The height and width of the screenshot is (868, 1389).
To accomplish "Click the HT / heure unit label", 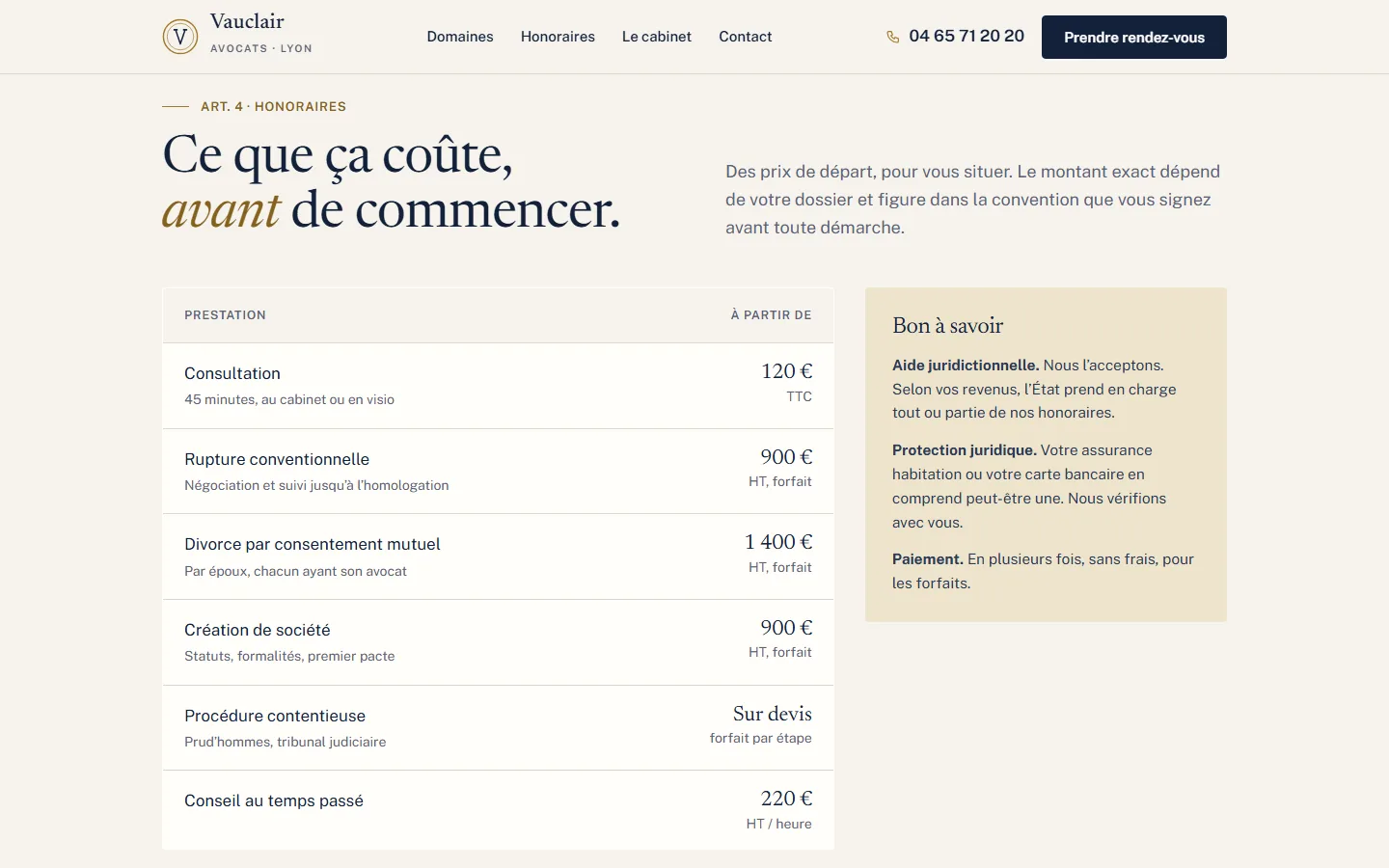I will [x=779, y=824].
